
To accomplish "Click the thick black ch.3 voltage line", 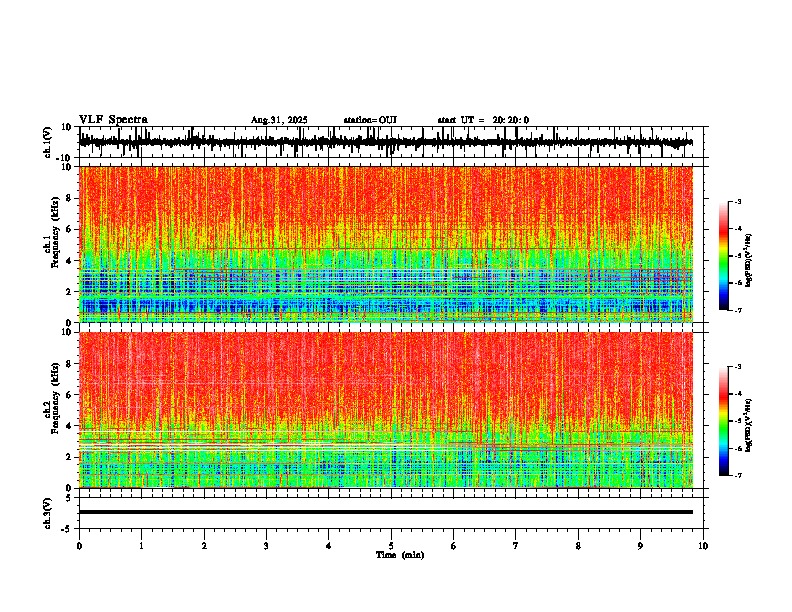I will 386,512.
